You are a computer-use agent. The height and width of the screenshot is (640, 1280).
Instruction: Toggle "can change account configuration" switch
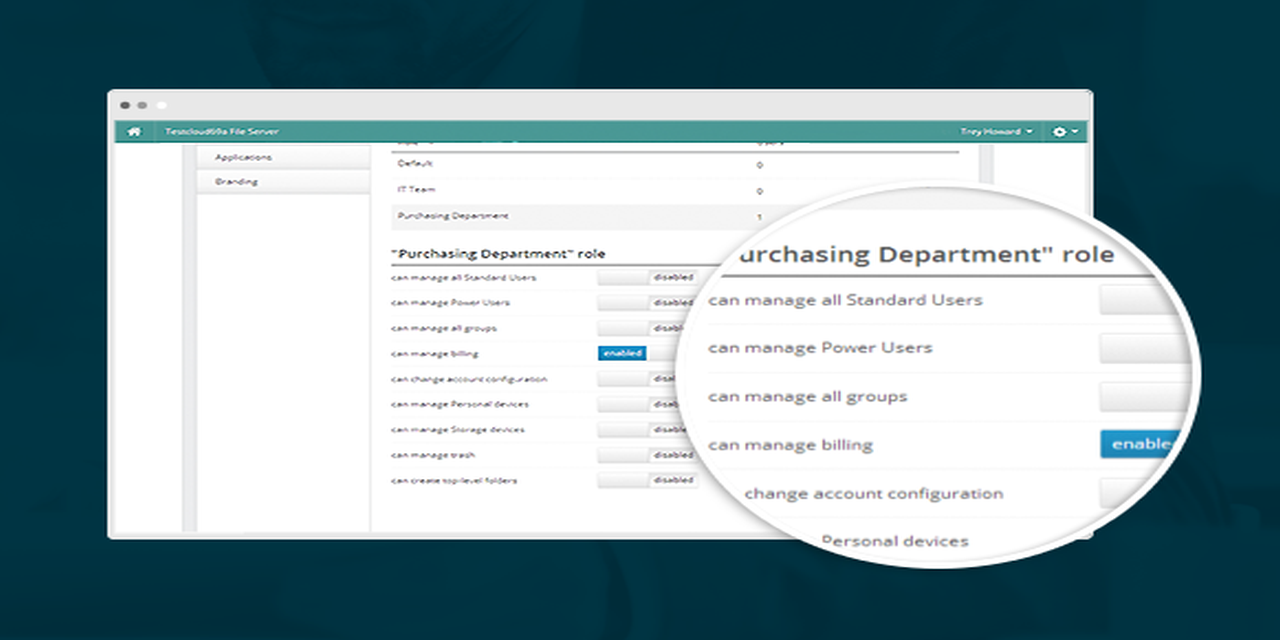[647, 379]
